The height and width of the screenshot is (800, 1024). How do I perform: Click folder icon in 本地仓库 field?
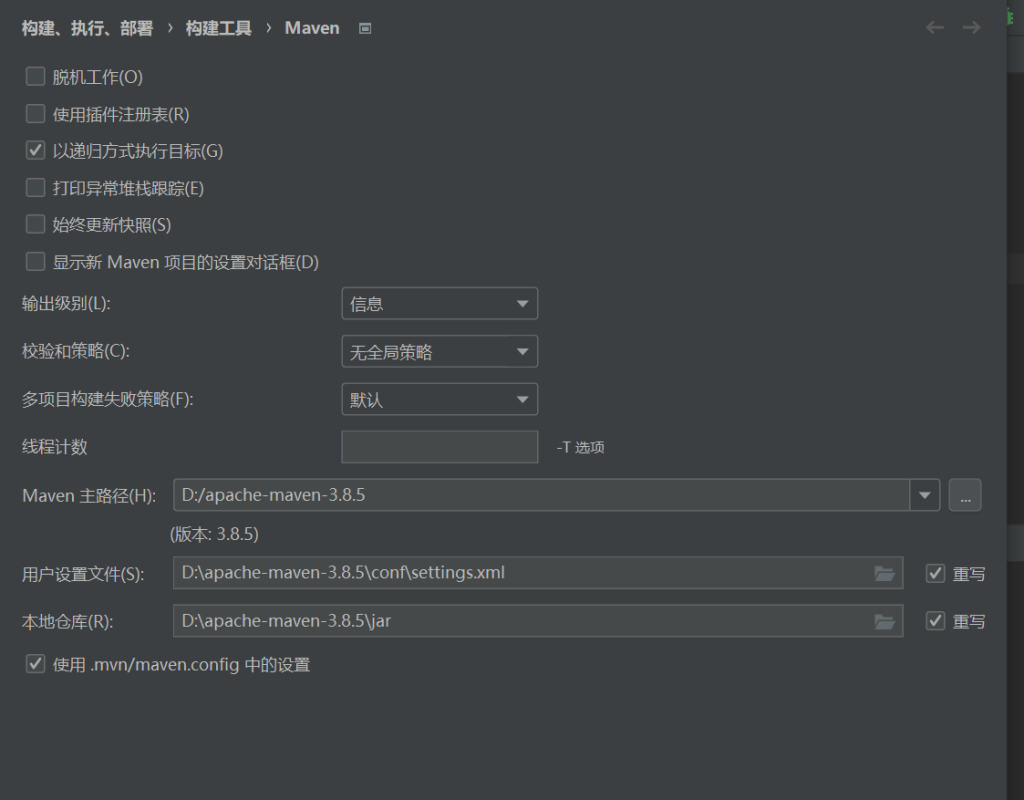coord(884,621)
